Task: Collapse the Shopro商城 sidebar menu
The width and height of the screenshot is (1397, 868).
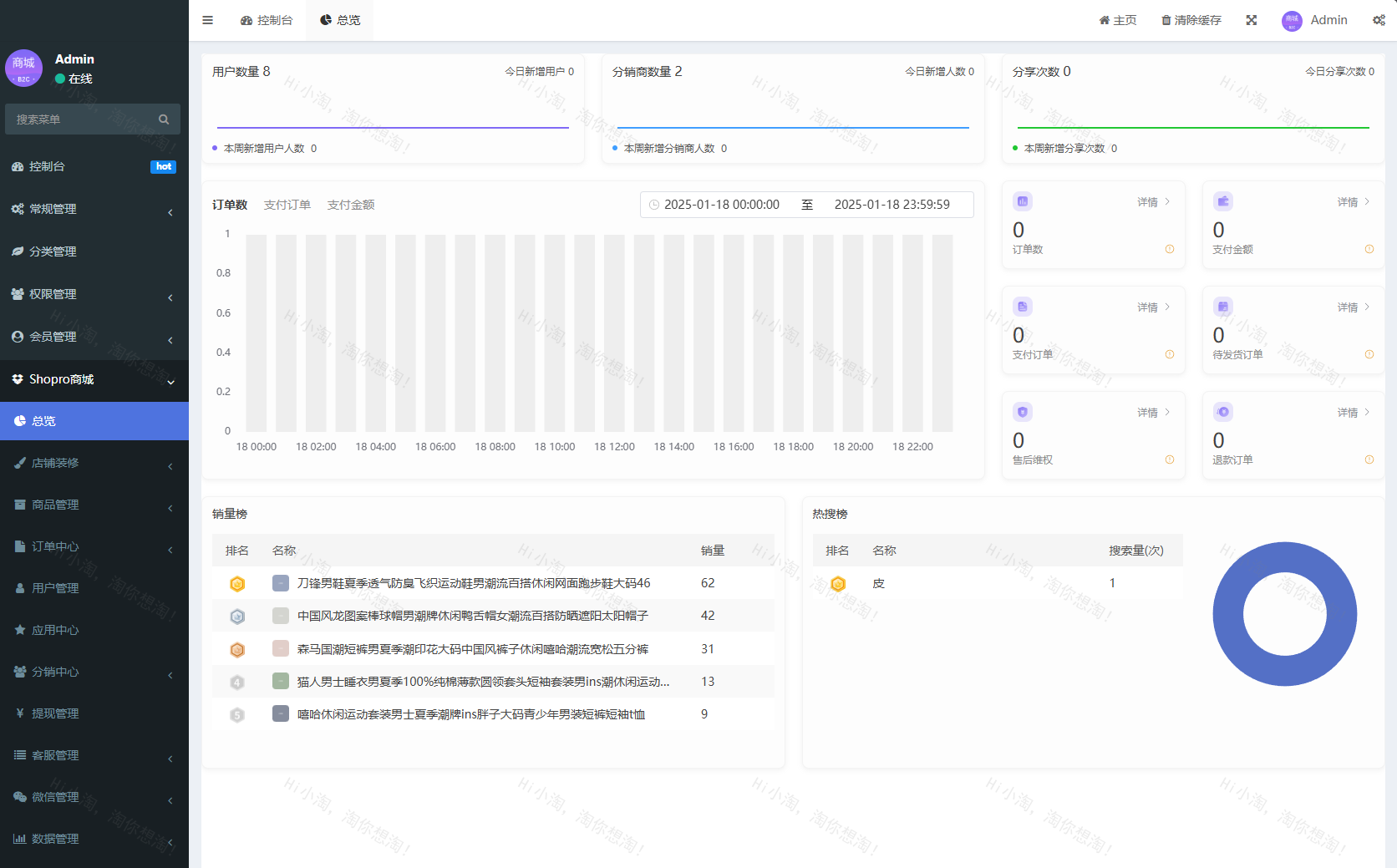Action: (94, 379)
